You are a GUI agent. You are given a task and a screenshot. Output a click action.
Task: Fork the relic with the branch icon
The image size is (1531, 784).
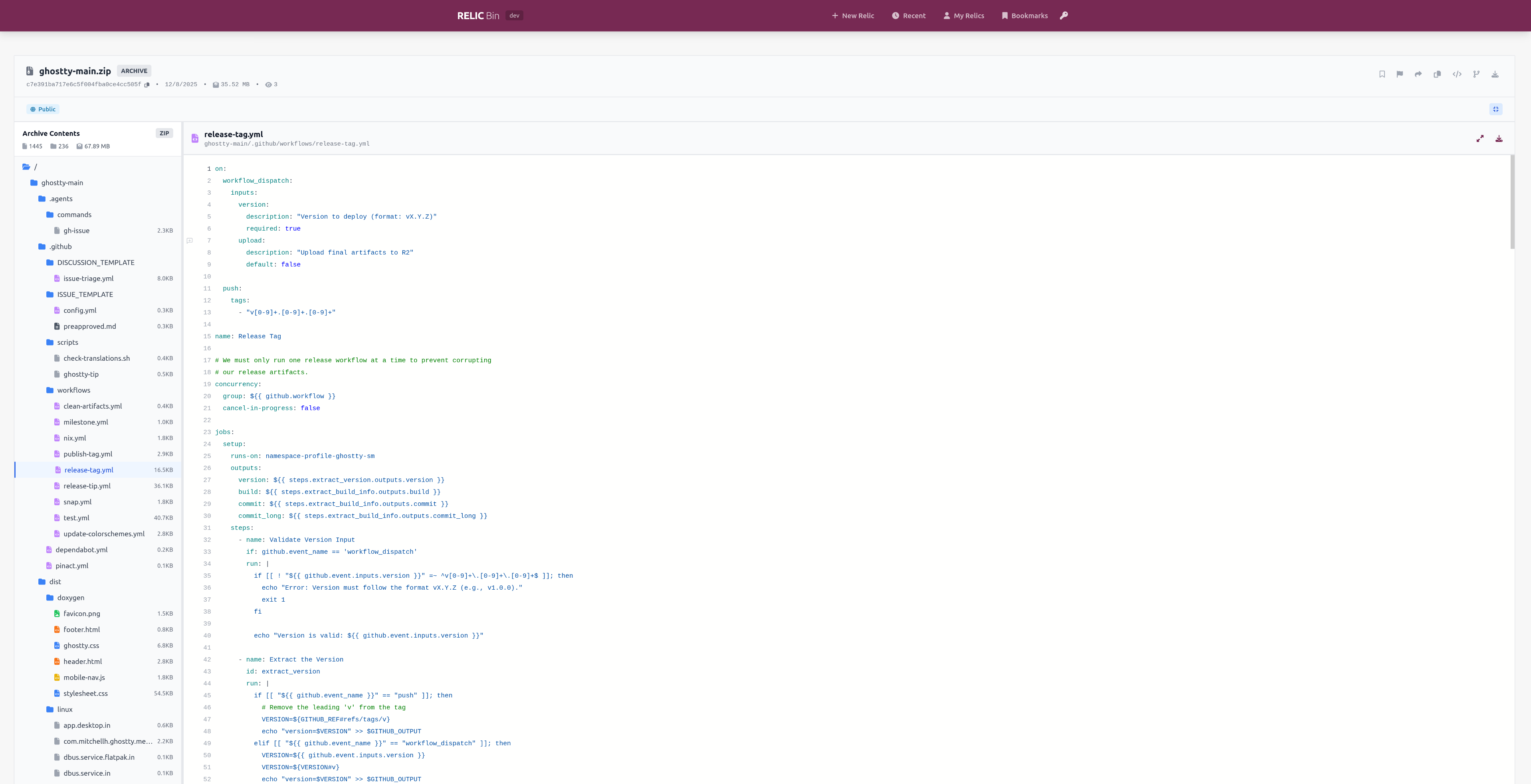pyautogui.click(x=1476, y=74)
